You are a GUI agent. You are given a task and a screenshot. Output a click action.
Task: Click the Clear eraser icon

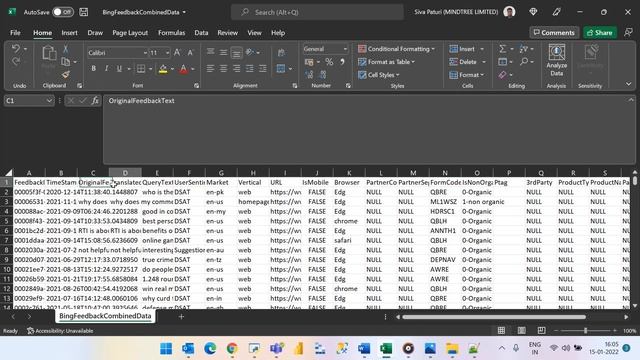coord(502,75)
